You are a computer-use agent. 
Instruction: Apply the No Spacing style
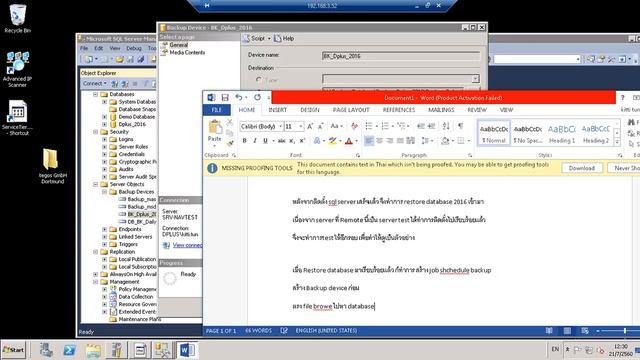point(528,133)
